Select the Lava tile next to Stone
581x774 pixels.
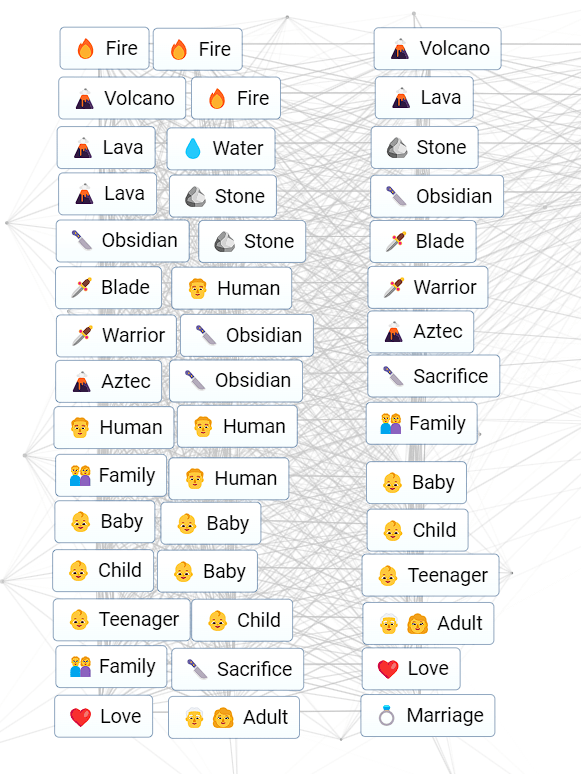pos(108,194)
